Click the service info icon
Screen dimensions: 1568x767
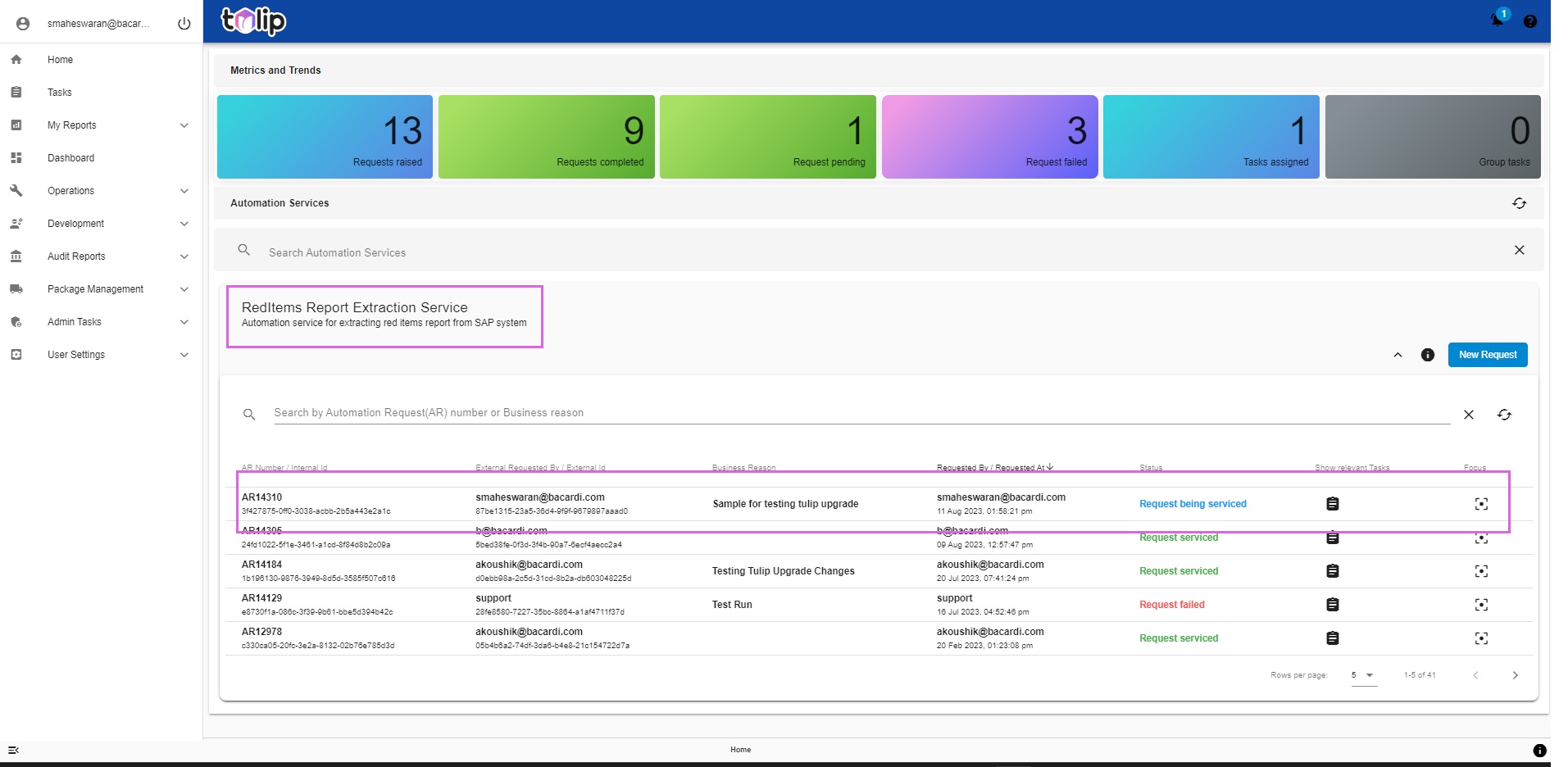click(1428, 355)
